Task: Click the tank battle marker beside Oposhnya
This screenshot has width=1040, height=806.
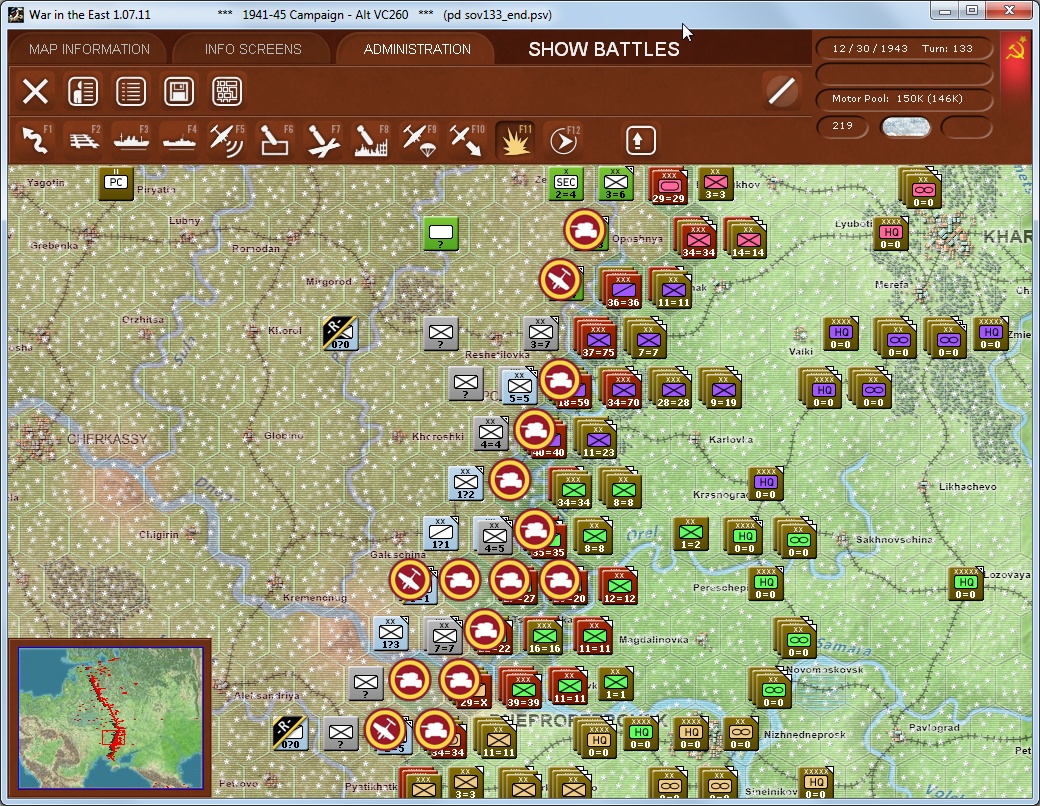Action: (584, 230)
